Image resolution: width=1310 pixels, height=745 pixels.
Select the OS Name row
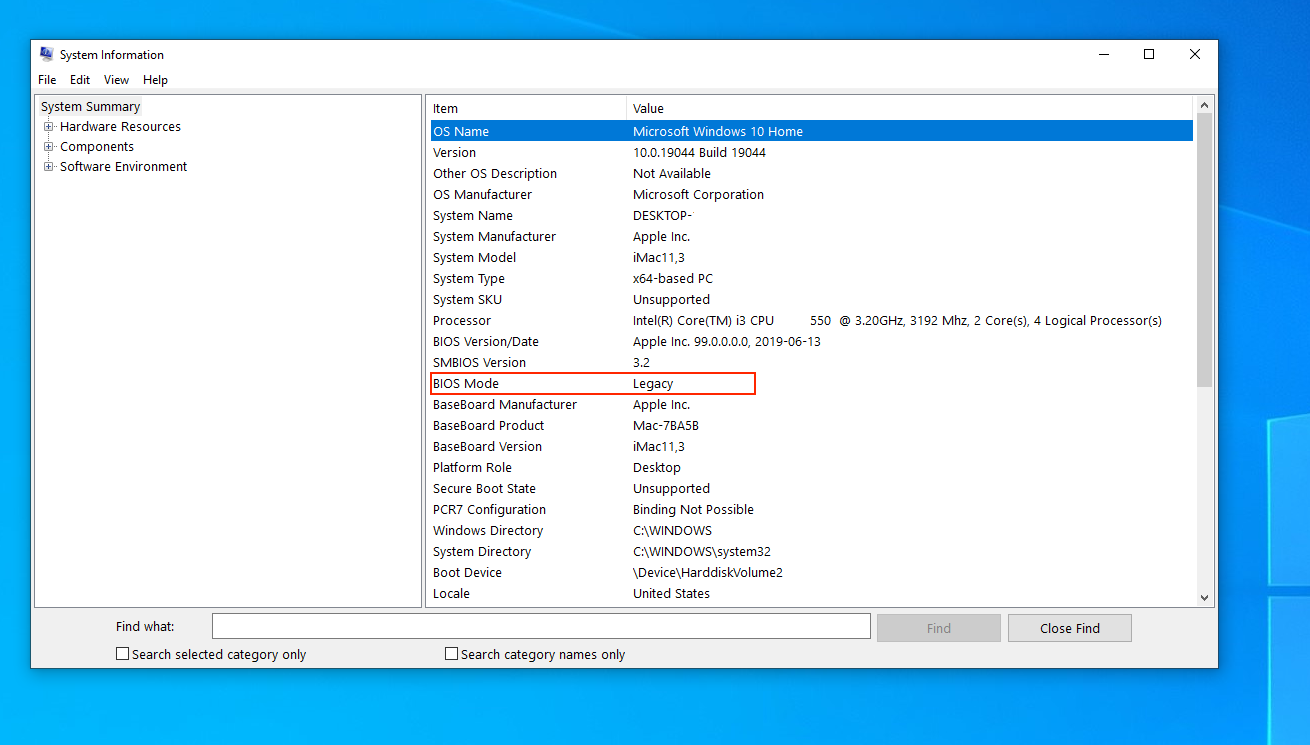point(811,131)
